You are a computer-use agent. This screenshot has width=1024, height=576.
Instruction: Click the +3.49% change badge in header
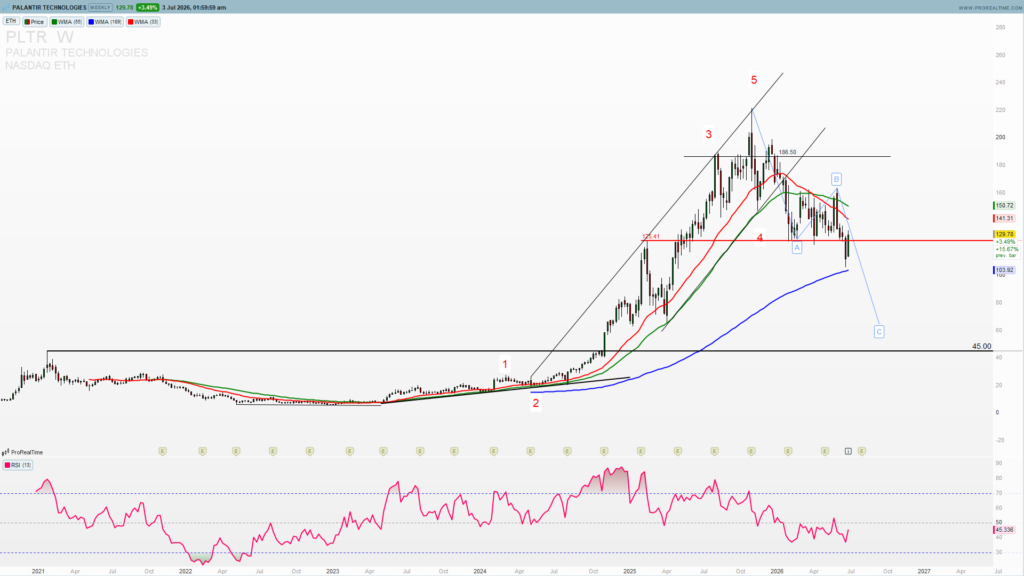coord(148,7)
